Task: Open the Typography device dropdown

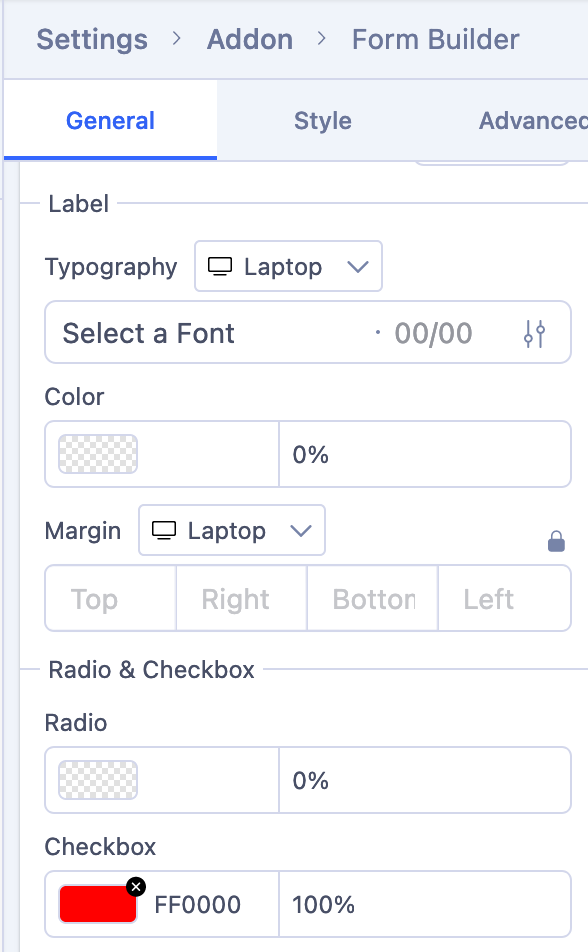Action: tap(288, 266)
